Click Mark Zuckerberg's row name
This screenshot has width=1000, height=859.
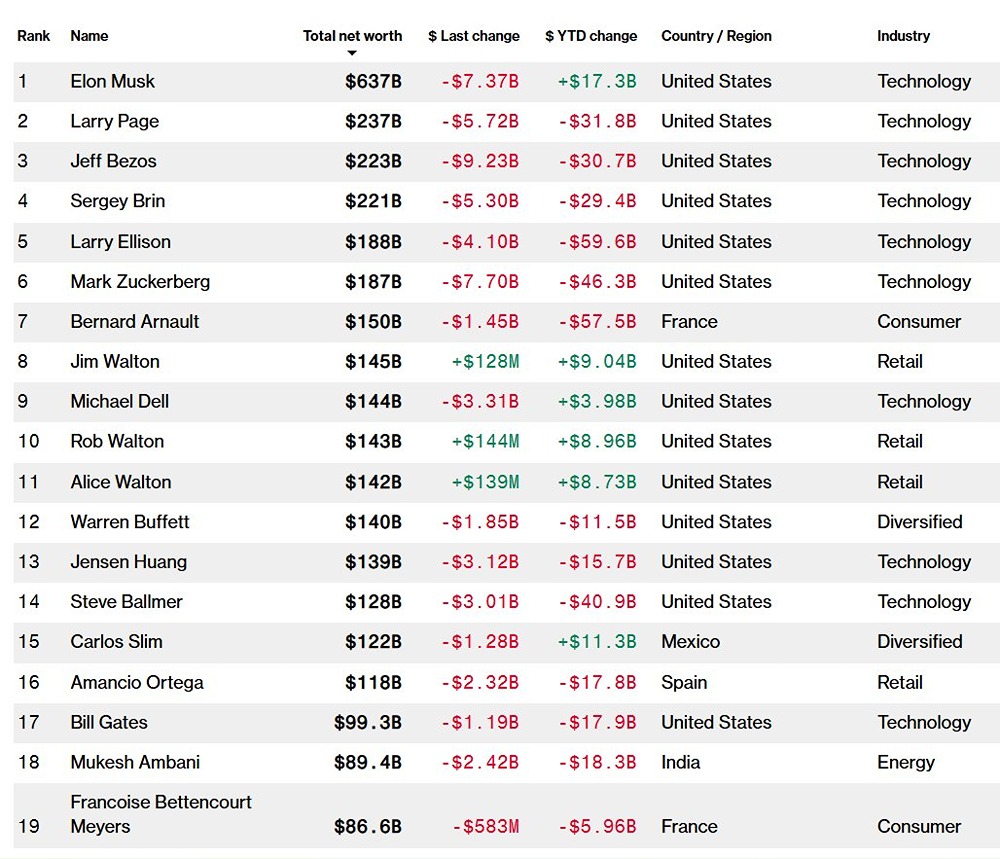click(x=140, y=281)
